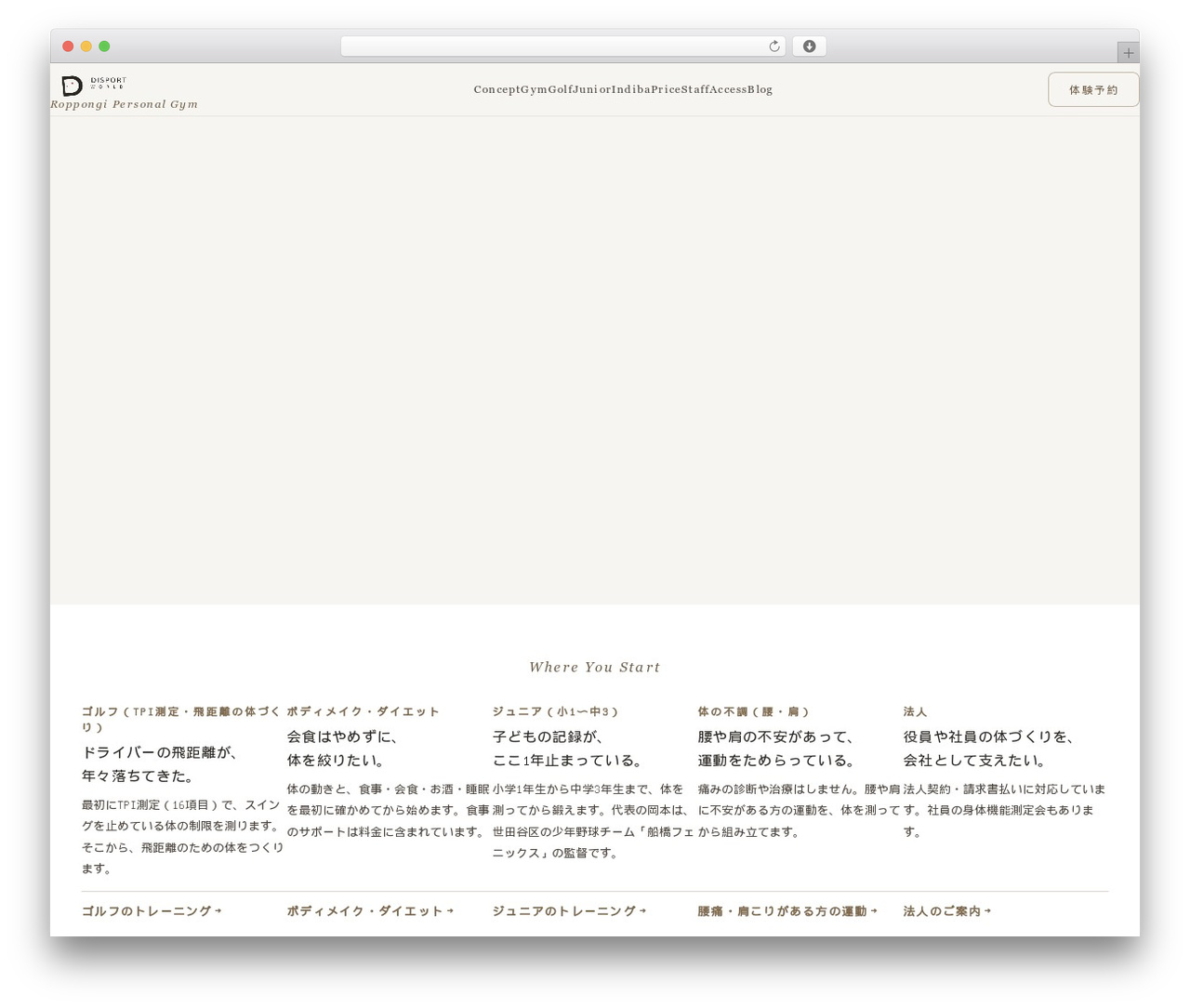The width and height of the screenshot is (1190, 1008).
Task: Go to the ジュニアのトレーニング link
Action: click(569, 911)
